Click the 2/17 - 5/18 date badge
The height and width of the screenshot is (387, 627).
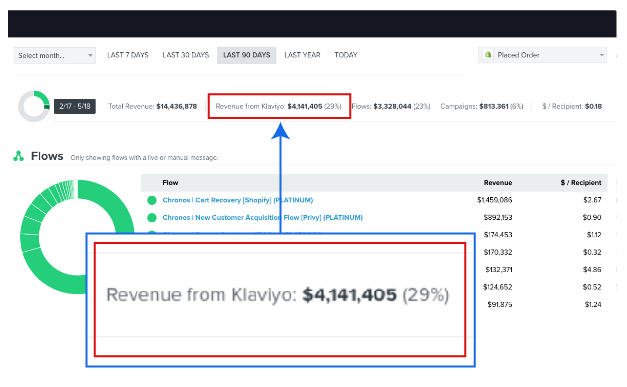75,106
